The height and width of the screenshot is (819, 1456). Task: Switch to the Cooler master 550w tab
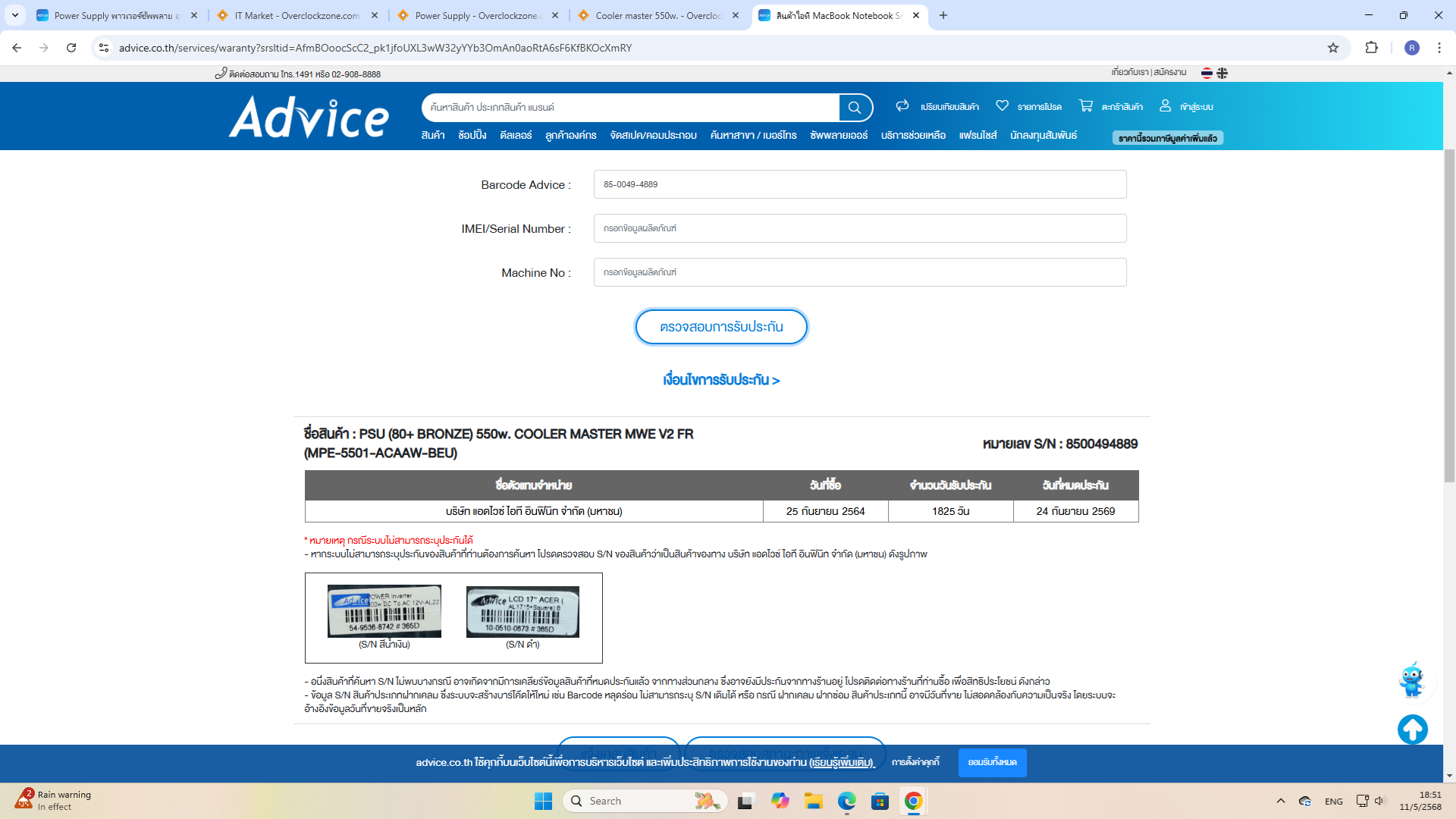658,15
